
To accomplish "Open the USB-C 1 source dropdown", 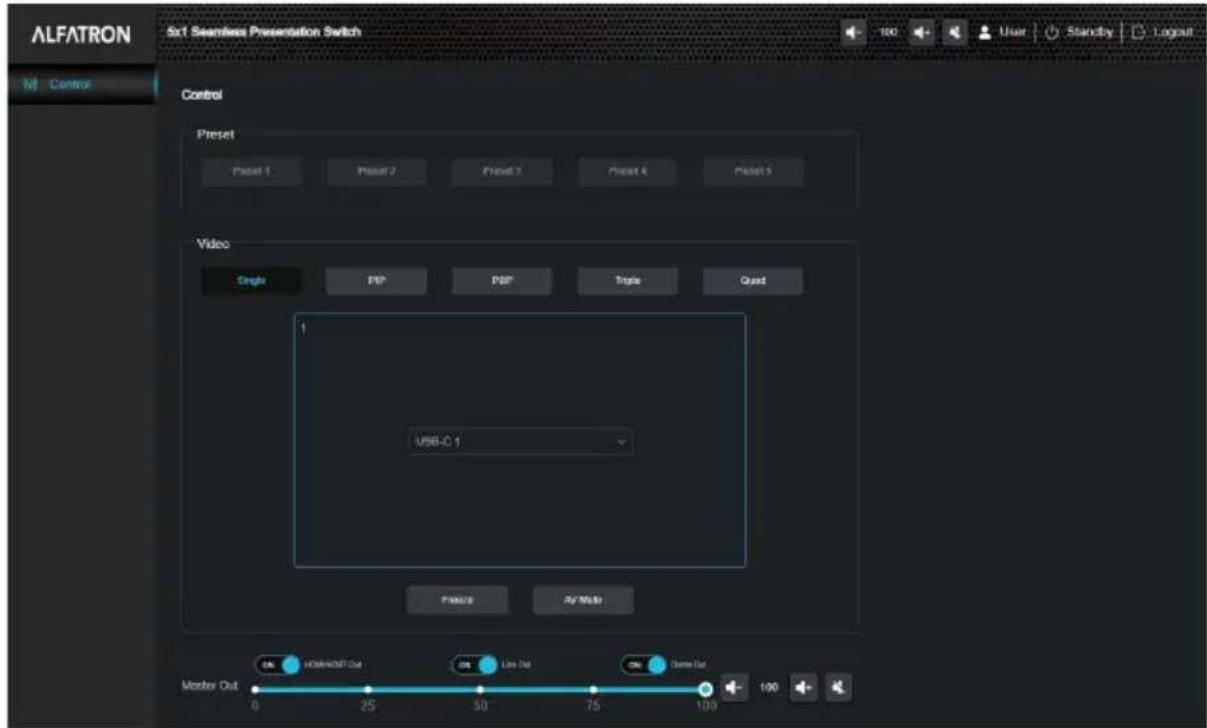I will tap(520, 442).
